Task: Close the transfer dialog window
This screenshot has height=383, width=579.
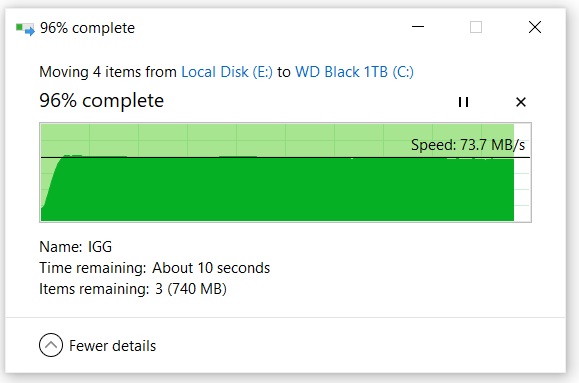Action: [x=535, y=27]
